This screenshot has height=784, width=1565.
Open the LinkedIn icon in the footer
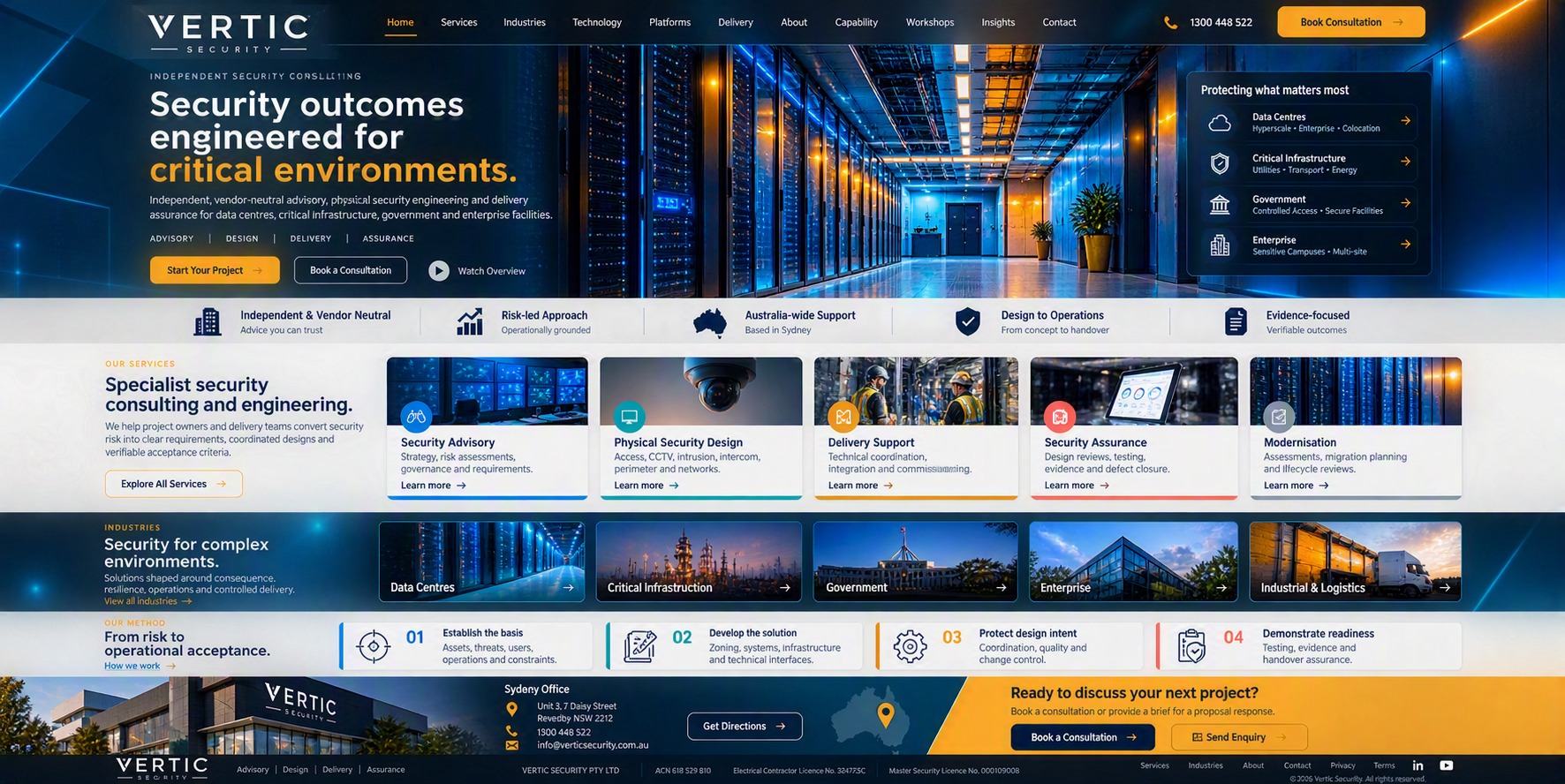(x=1418, y=765)
